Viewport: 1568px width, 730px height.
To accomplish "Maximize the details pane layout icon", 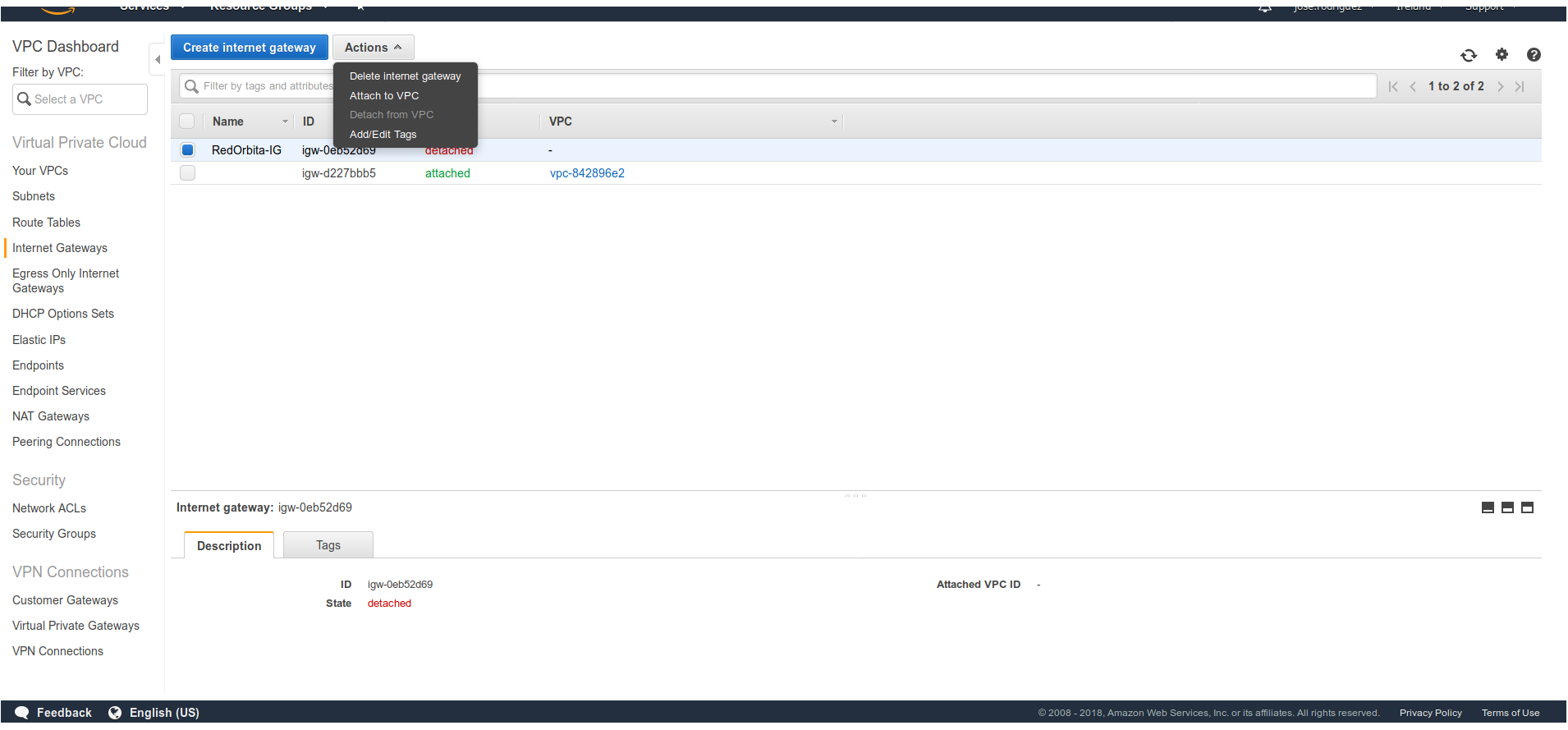I will pyautogui.click(x=1527, y=507).
